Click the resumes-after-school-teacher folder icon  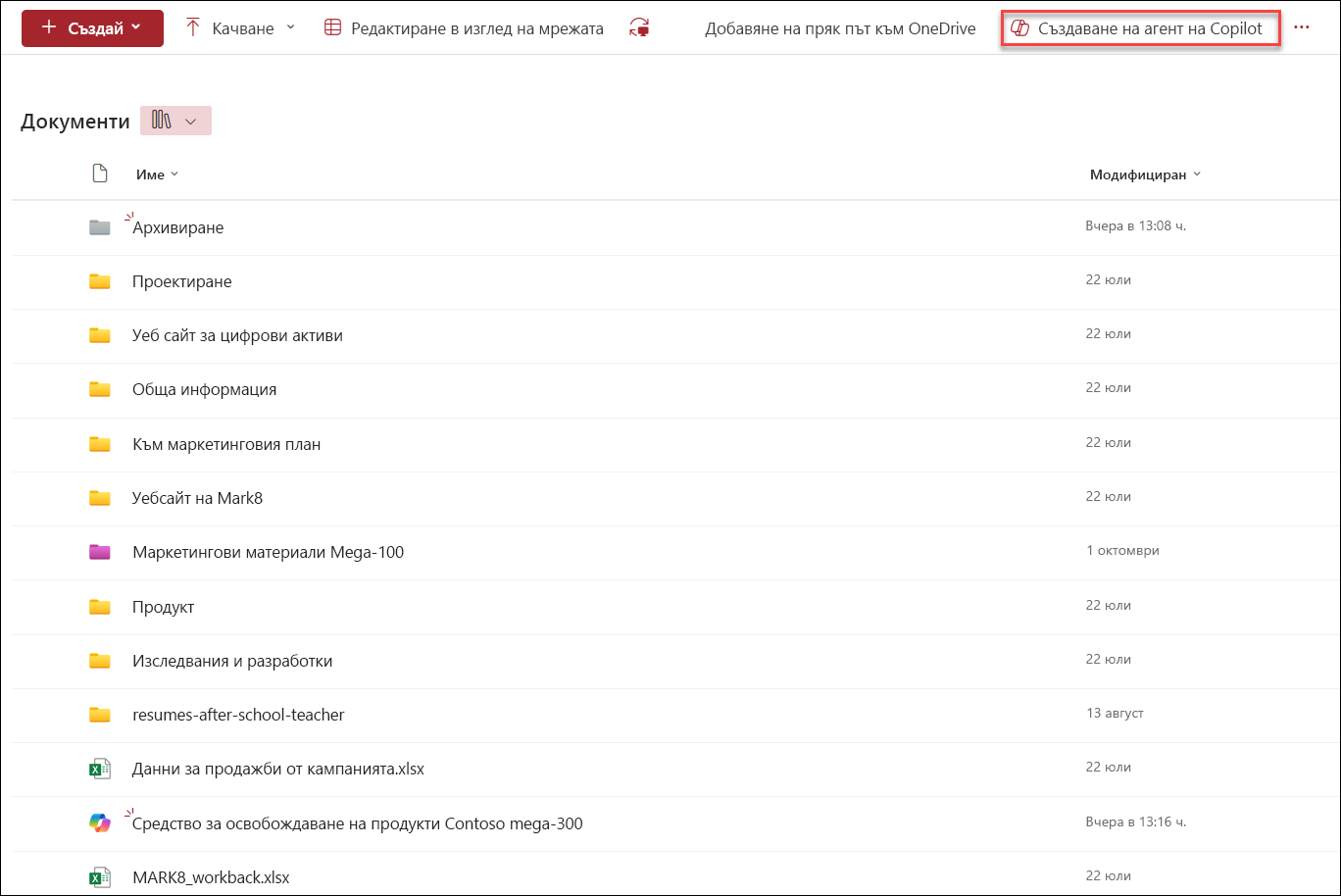pos(99,715)
